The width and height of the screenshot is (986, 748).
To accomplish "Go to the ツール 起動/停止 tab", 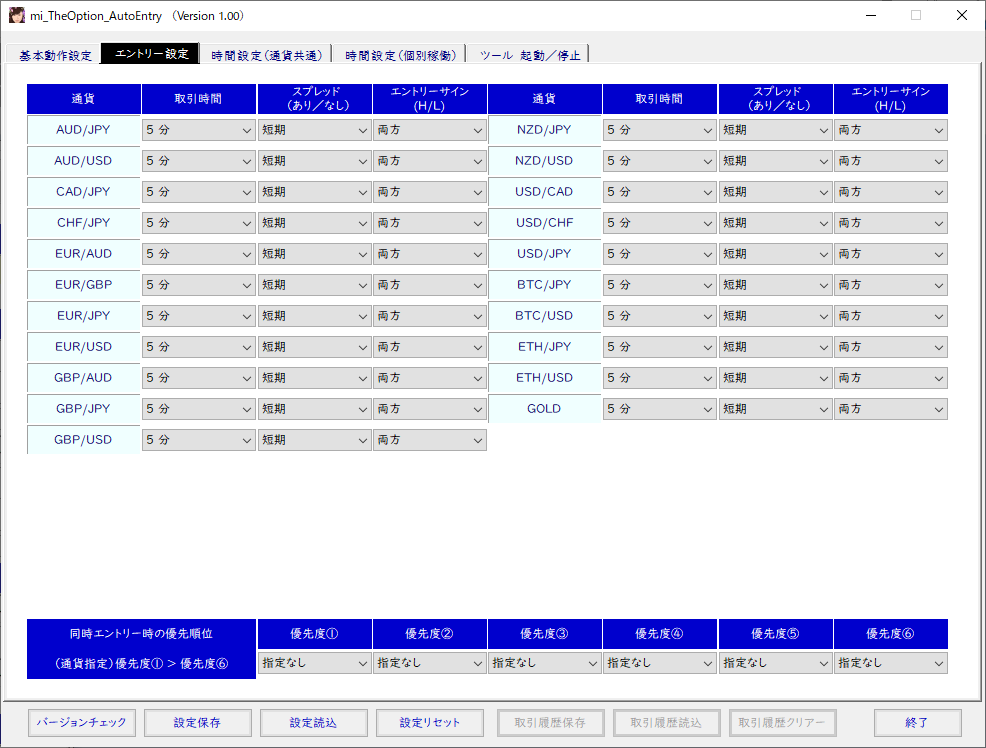I will pyautogui.click(x=530, y=55).
